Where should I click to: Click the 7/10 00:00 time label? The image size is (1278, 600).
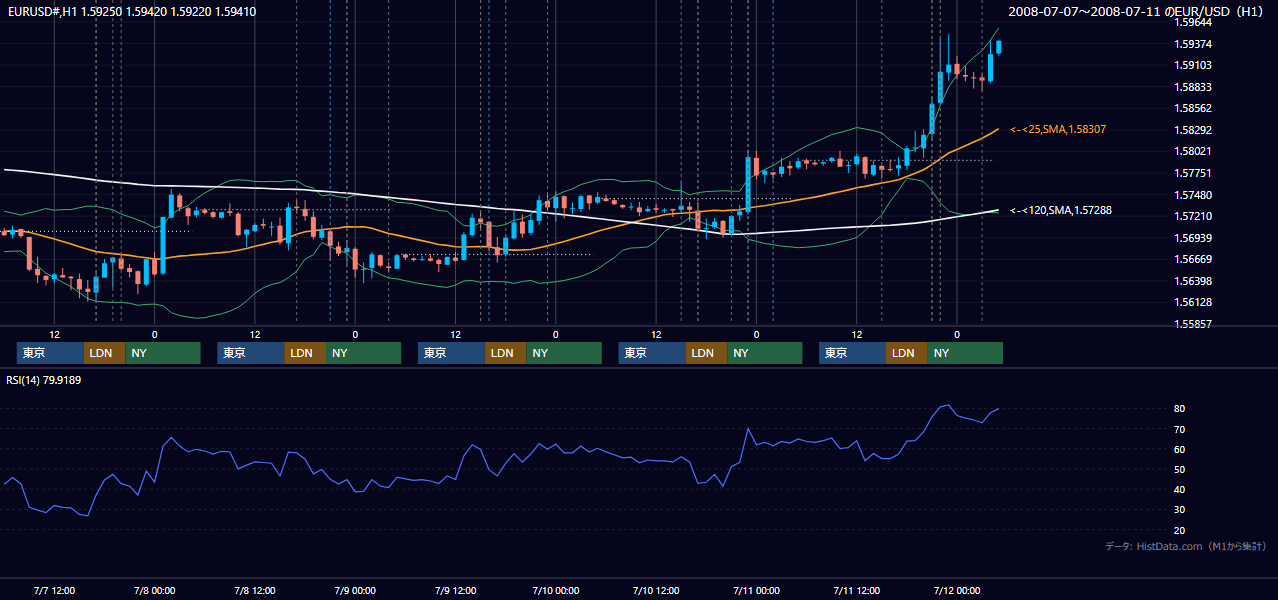point(555,590)
